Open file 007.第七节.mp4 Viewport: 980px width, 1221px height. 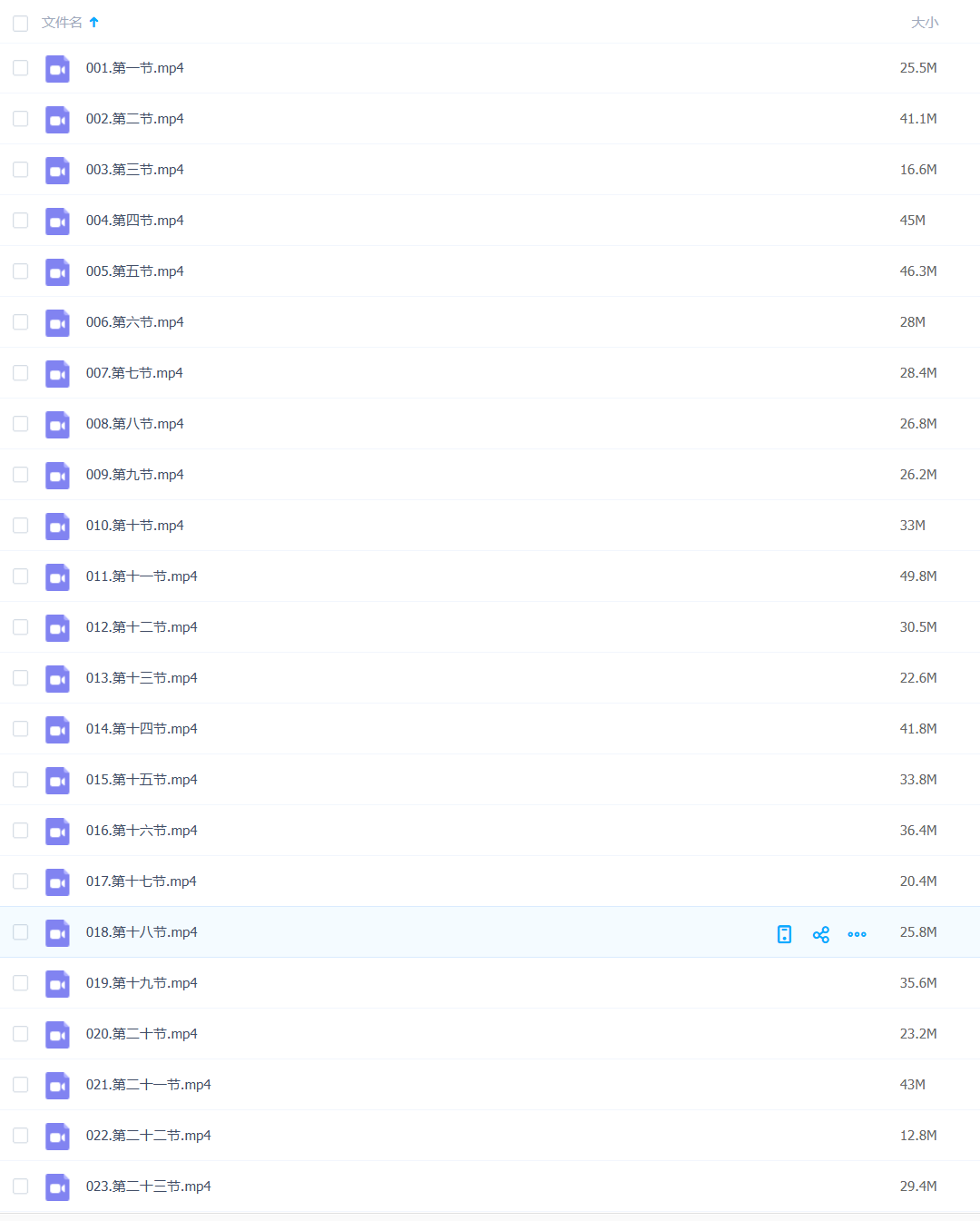point(134,373)
